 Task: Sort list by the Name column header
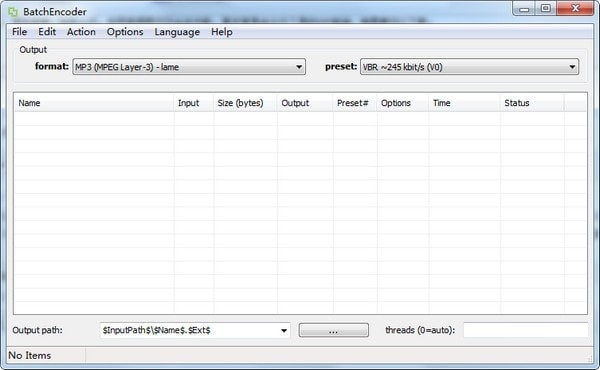(94, 103)
